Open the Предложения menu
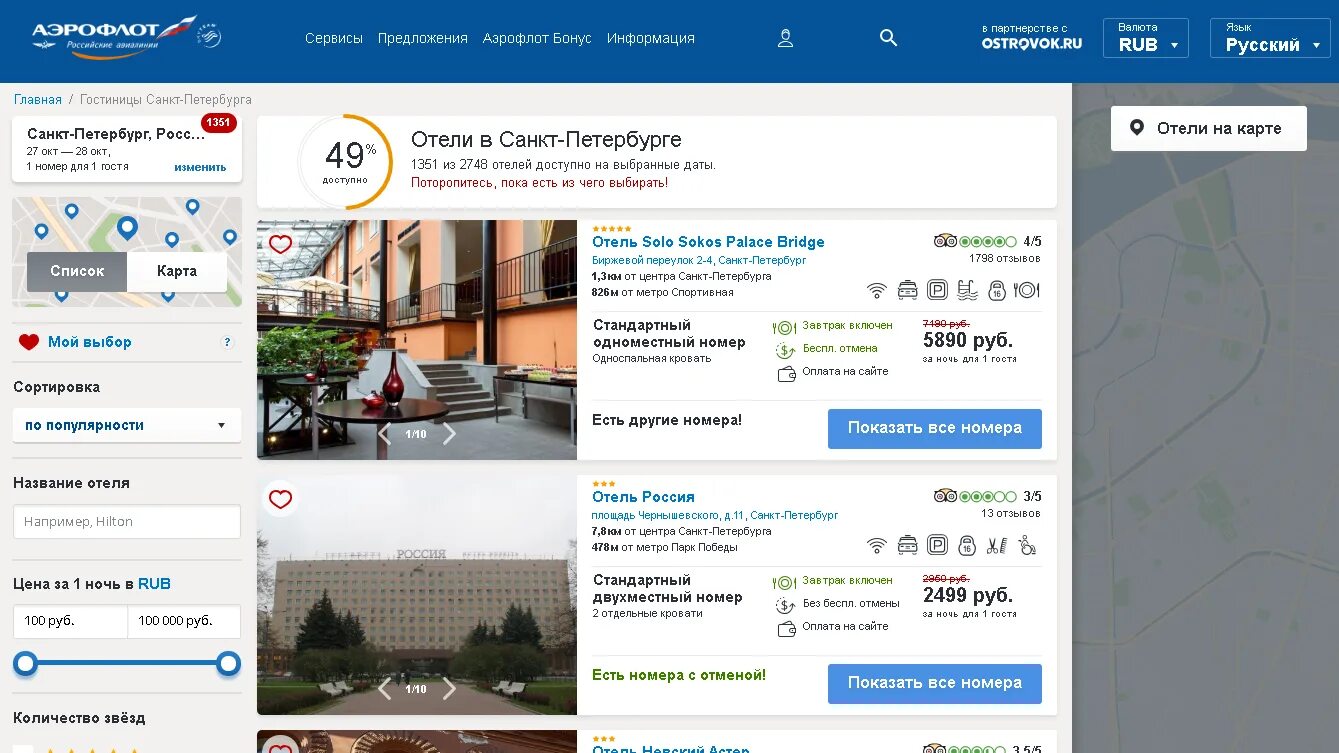The width and height of the screenshot is (1339, 753). coord(423,38)
